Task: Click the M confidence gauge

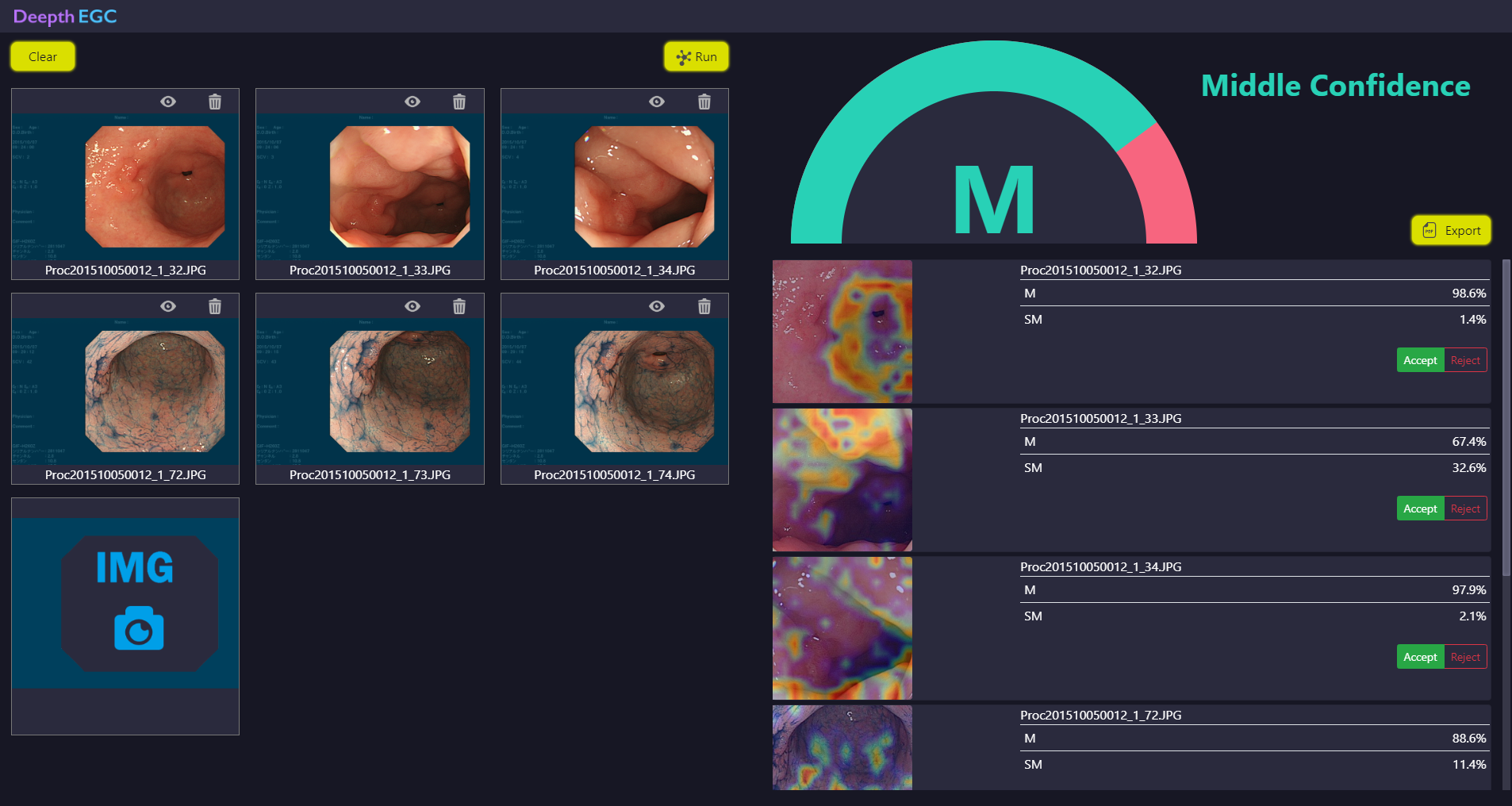Action: [x=993, y=159]
